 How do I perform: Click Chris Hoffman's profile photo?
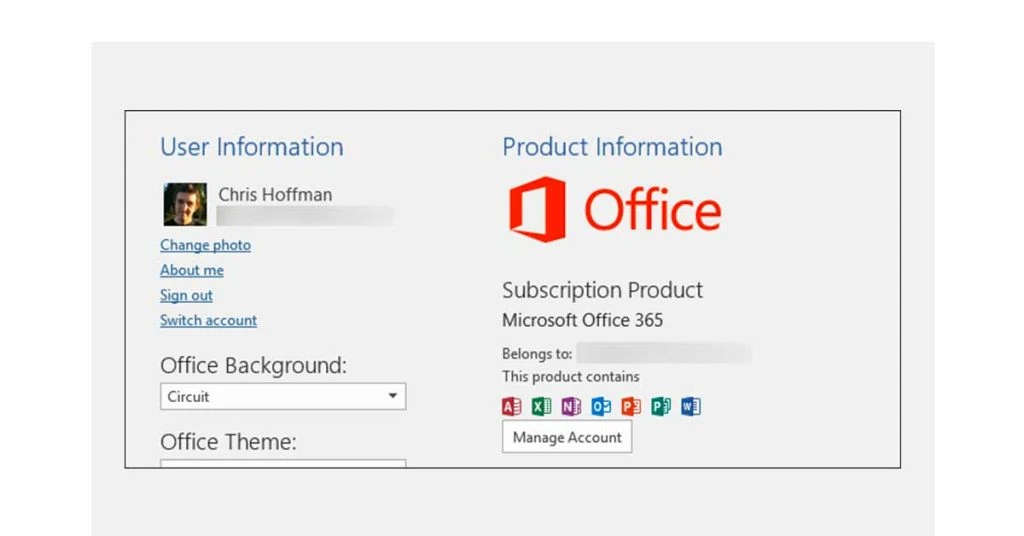[x=185, y=204]
